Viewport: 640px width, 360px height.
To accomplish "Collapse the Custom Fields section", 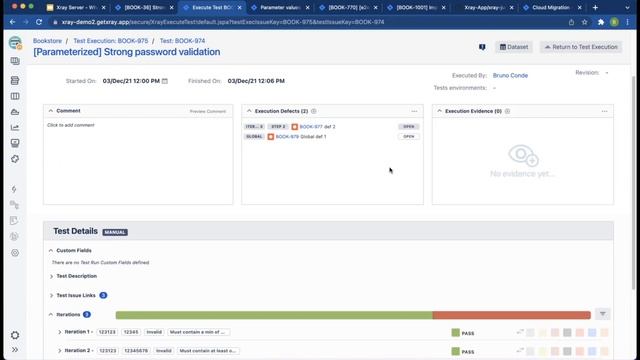I will [51, 250].
